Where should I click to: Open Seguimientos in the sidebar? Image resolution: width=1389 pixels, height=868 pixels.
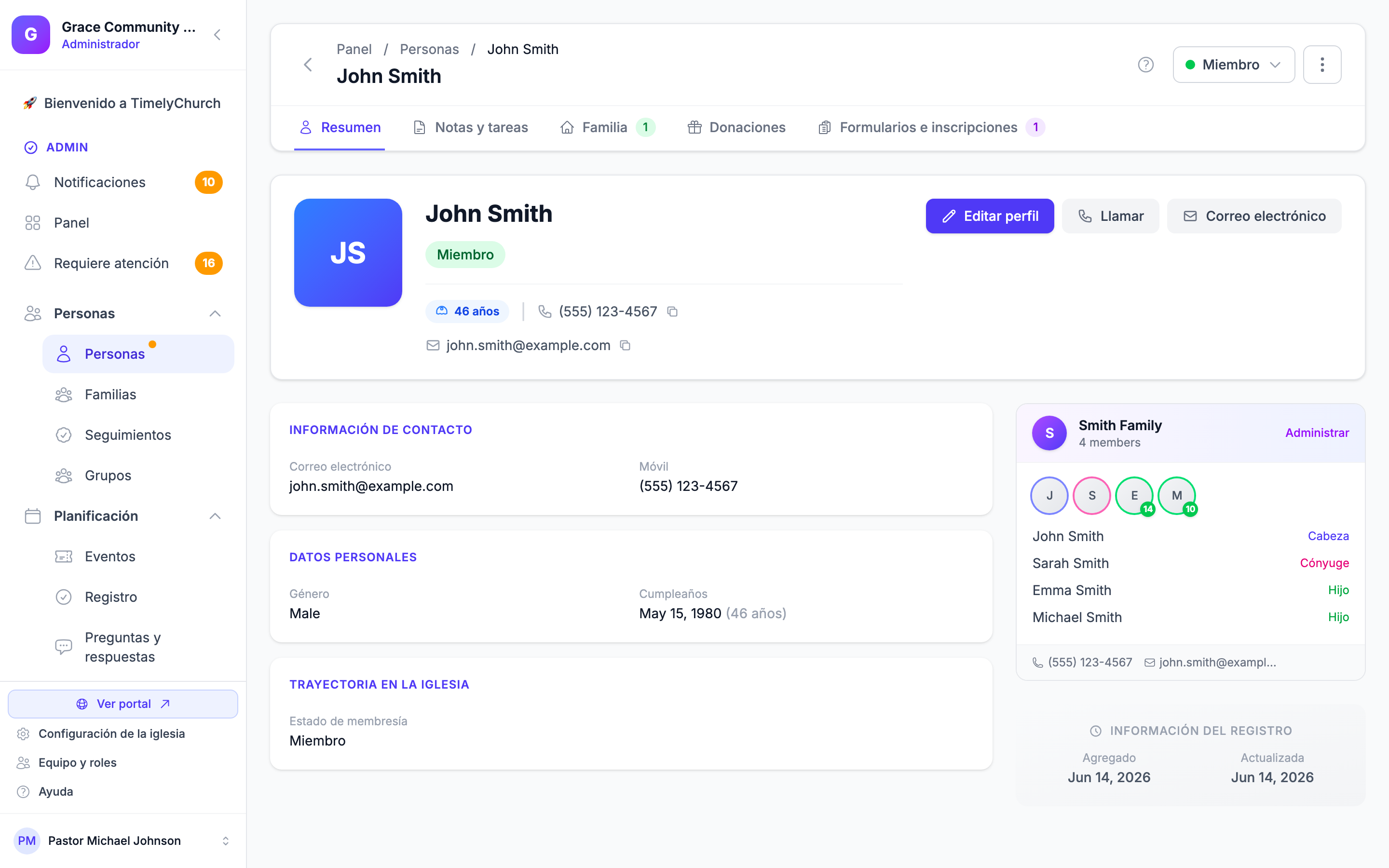click(138, 435)
